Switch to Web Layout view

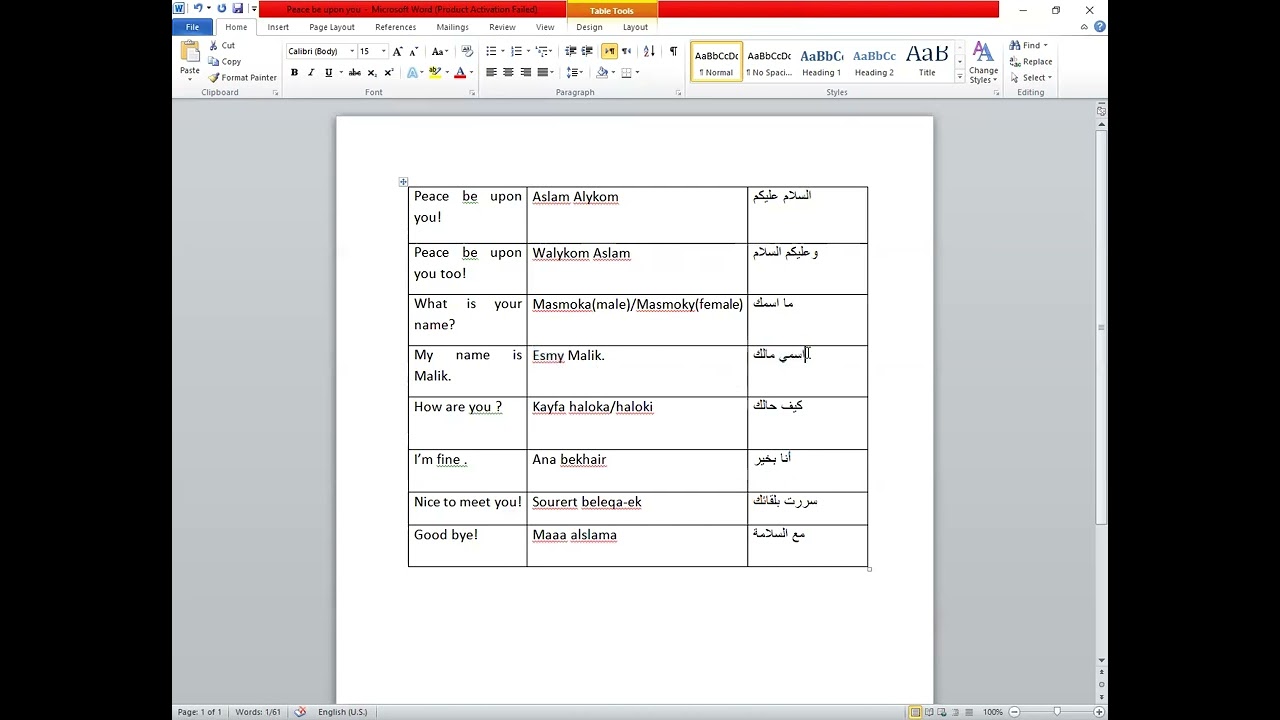[x=942, y=712]
